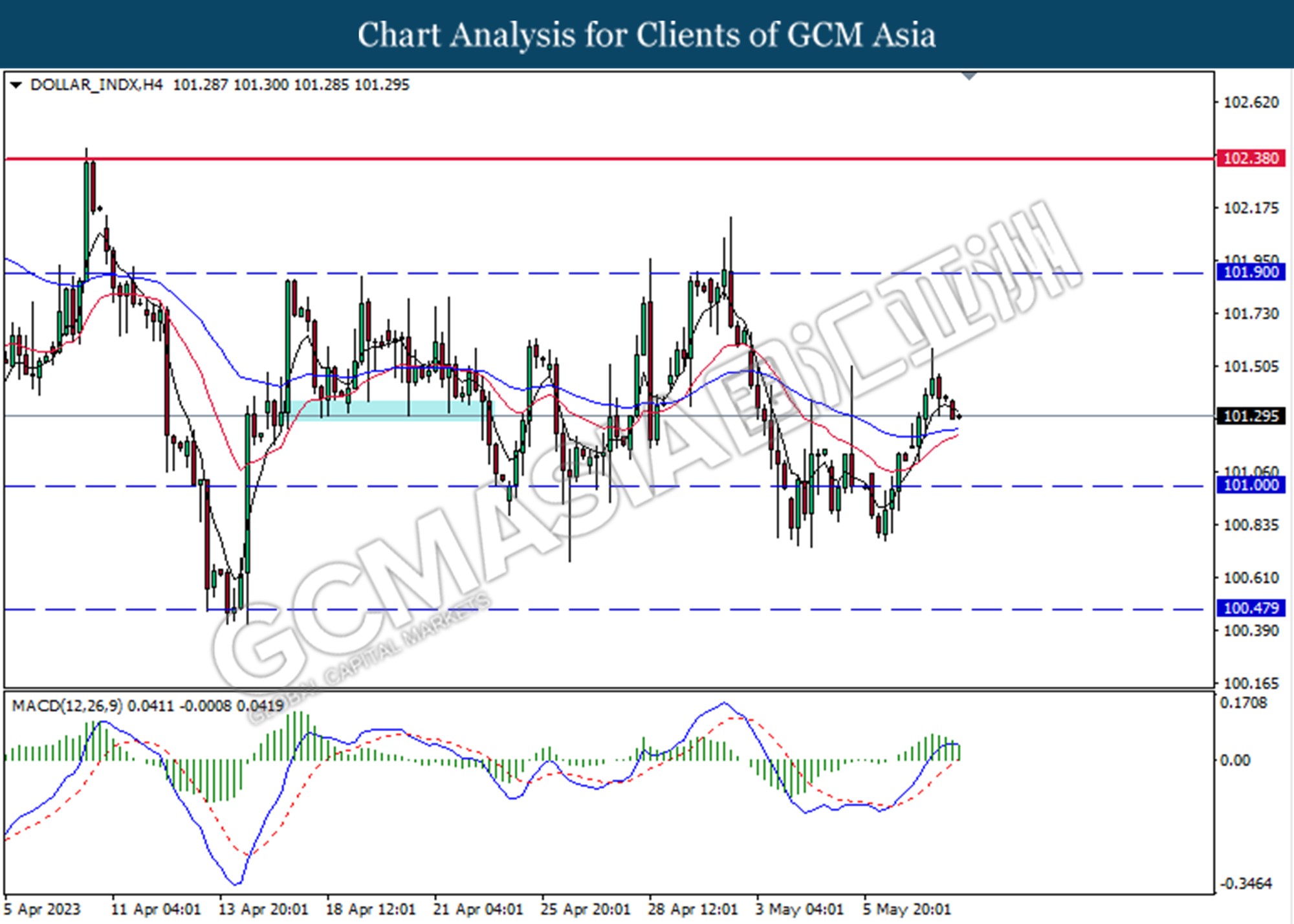Click the 18 Apr 12:01 time label

[x=371, y=909]
